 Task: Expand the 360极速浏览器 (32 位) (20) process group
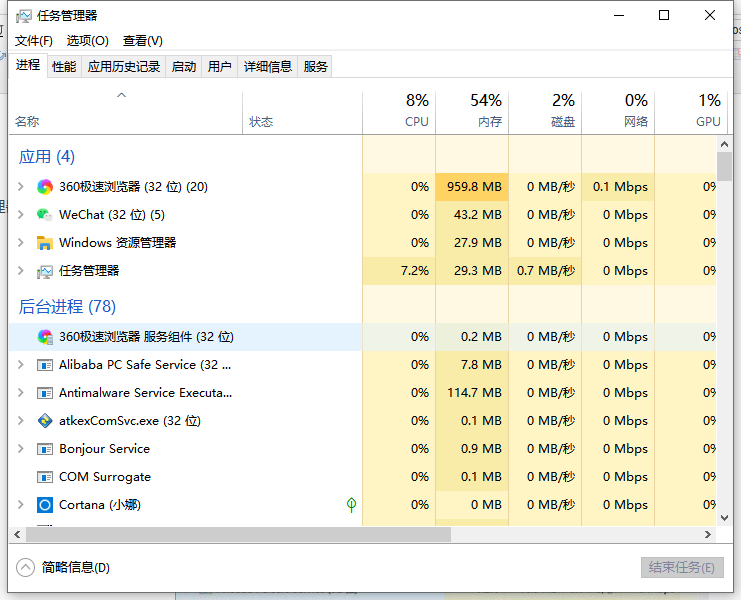tap(21, 187)
